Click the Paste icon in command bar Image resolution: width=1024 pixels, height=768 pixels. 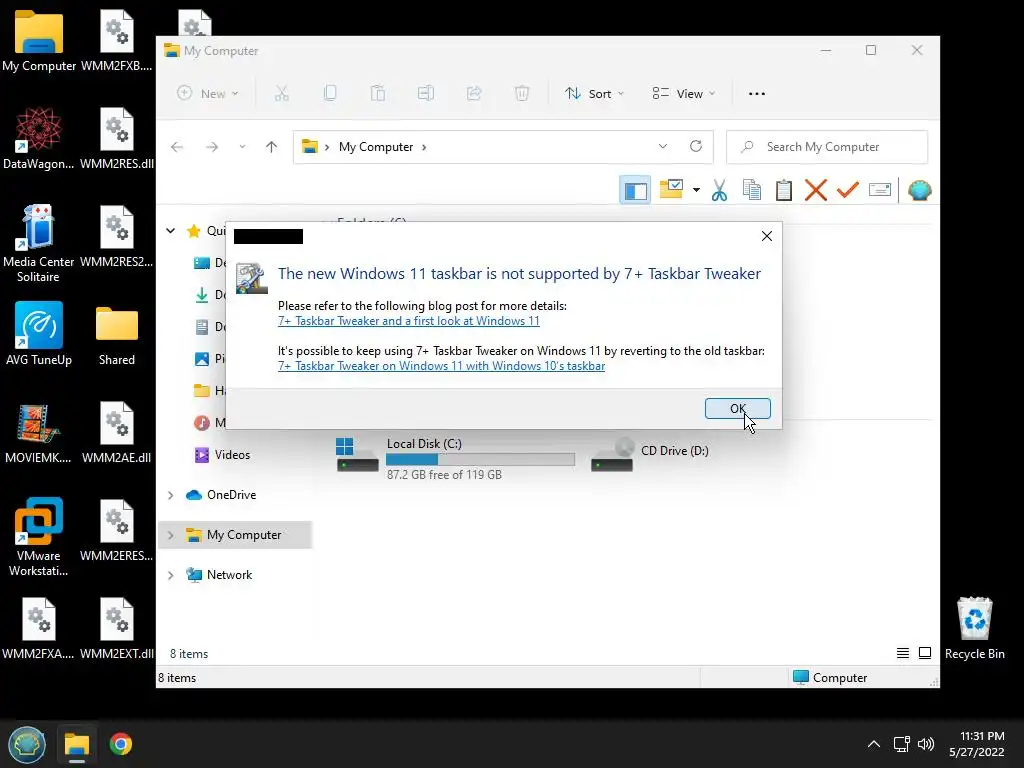[x=377, y=93]
